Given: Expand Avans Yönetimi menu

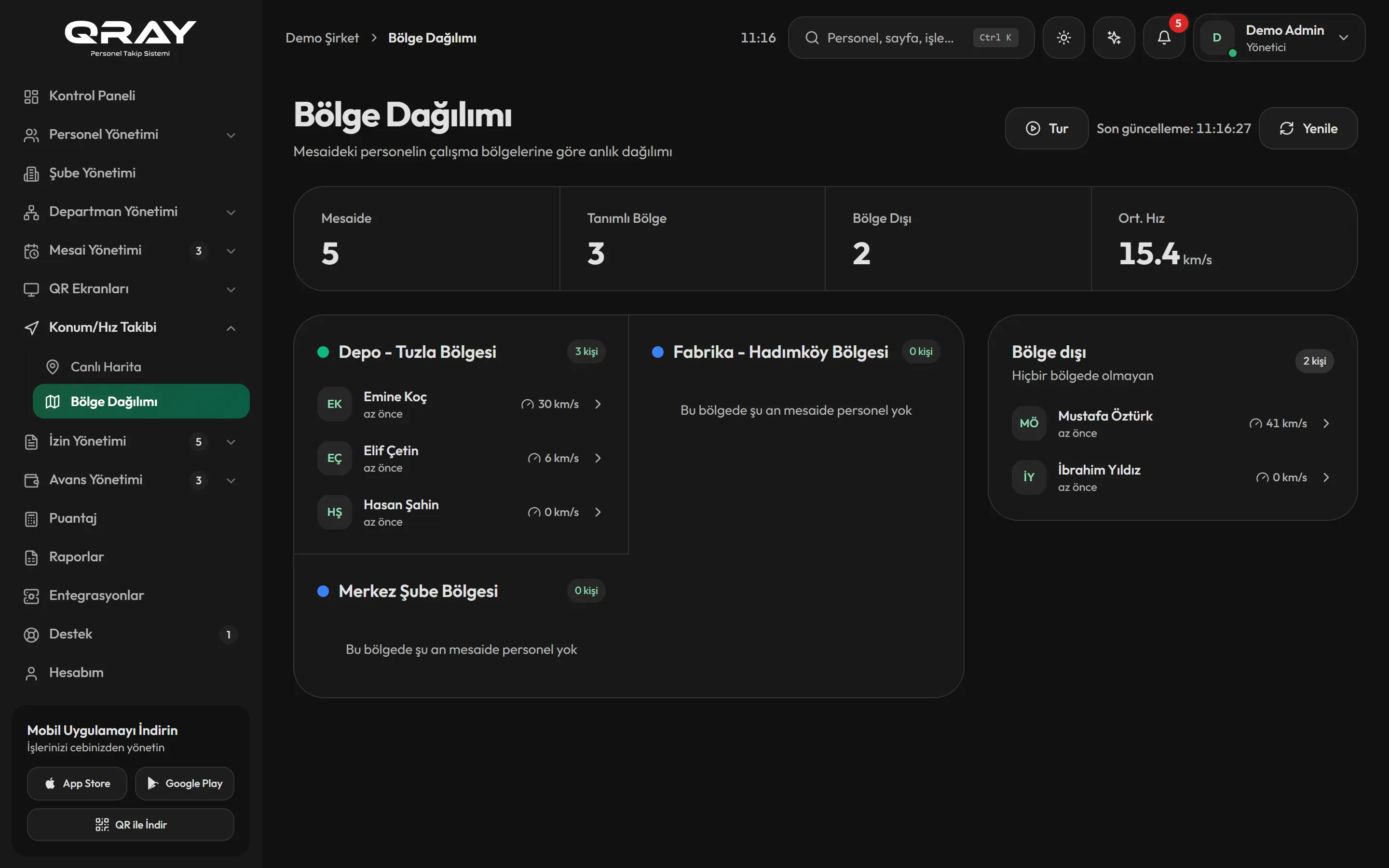Looking at the screenshot, I should coord(131,480).
